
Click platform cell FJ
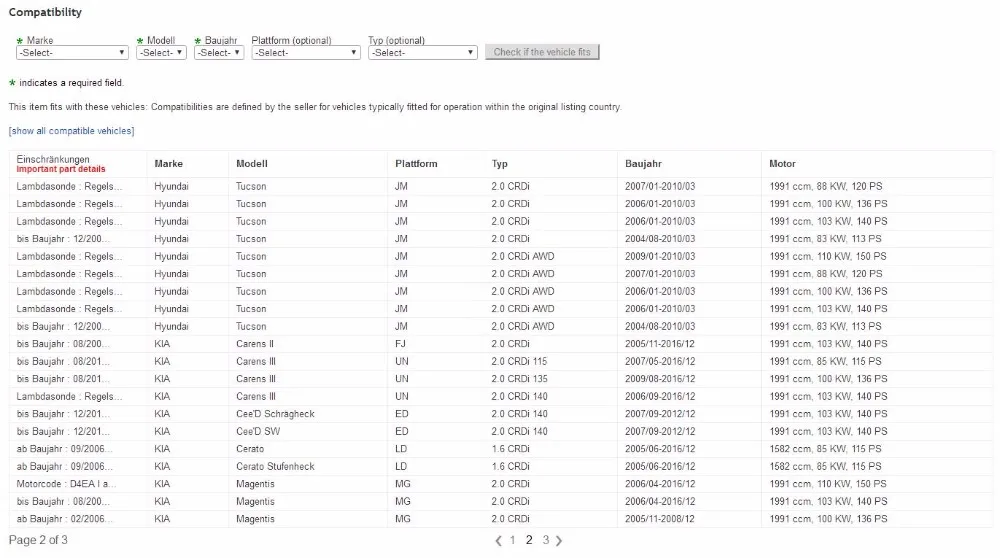click(x=401, y=344)
